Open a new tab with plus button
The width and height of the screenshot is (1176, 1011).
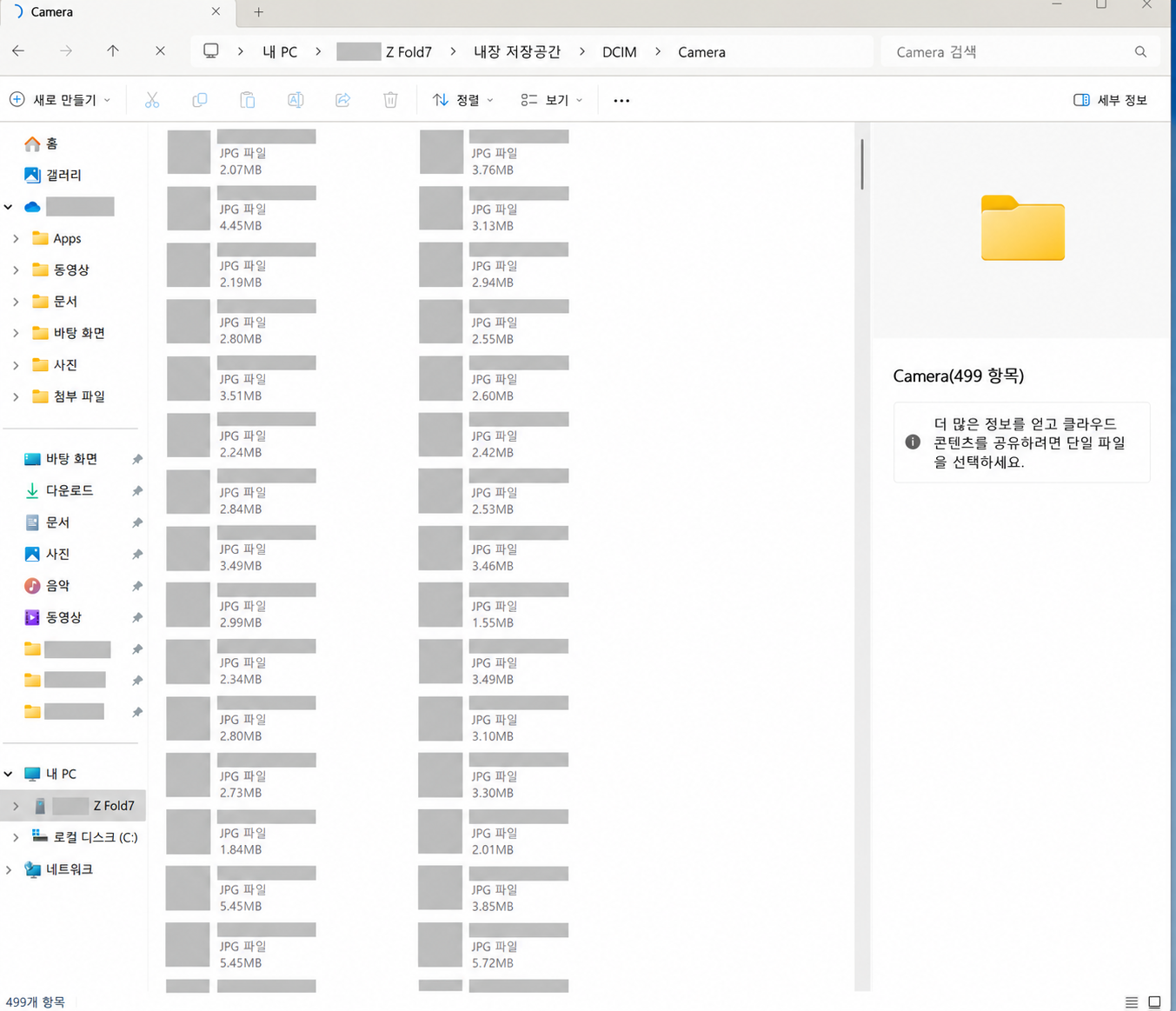[258, 12]
